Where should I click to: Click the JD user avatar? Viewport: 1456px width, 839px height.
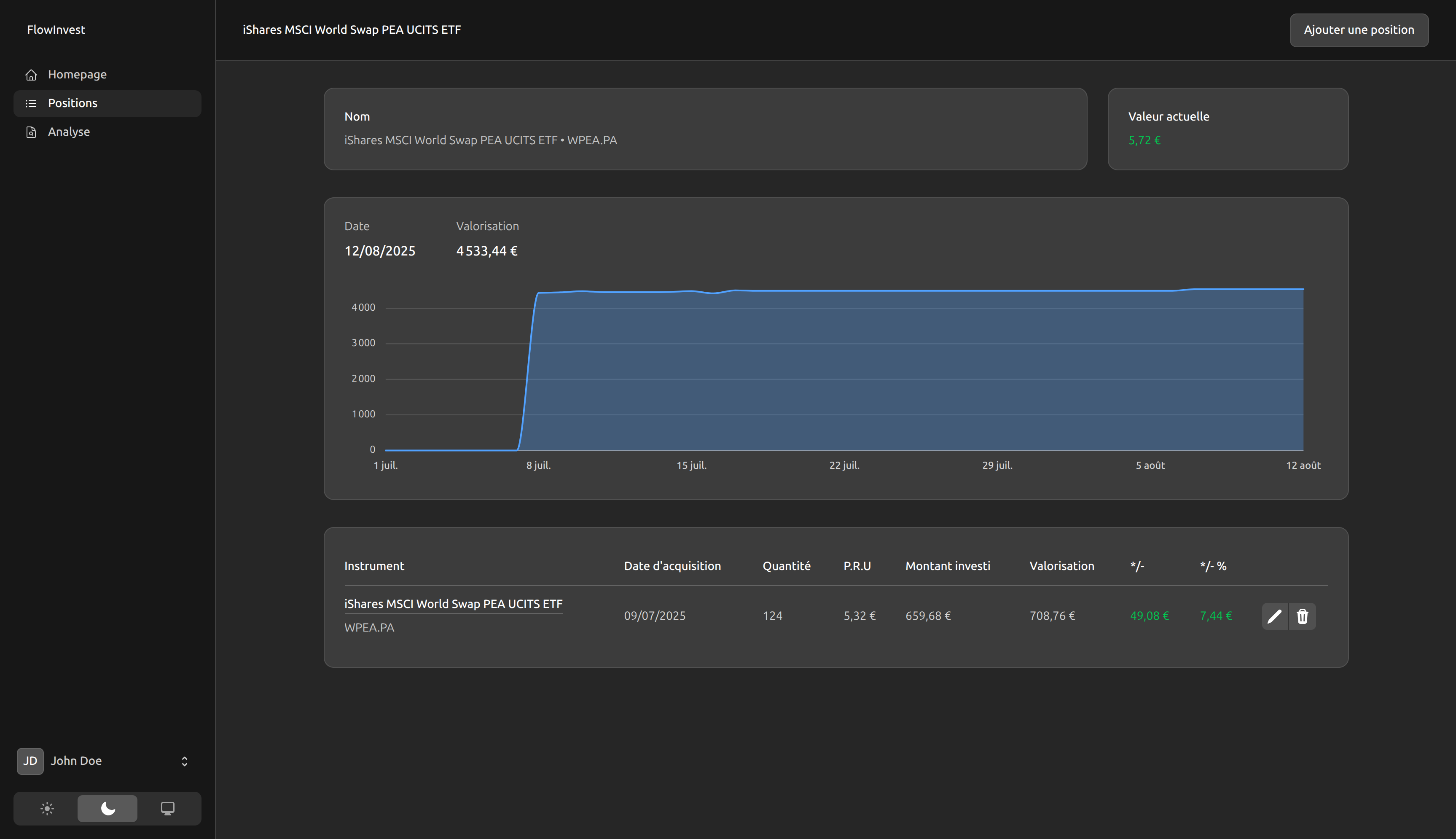pyautogui.click(x=30, y=761)
